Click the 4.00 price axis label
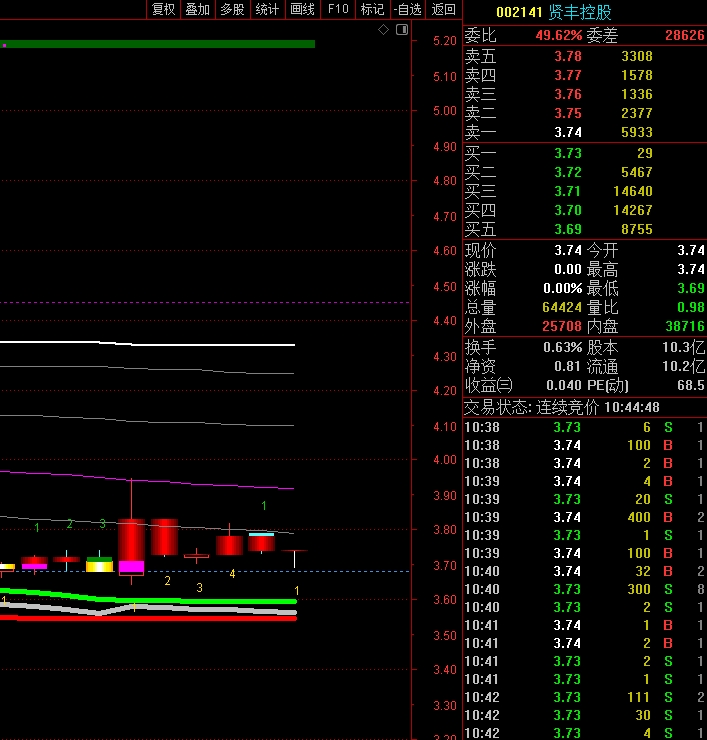 click(x=445, y=460)
